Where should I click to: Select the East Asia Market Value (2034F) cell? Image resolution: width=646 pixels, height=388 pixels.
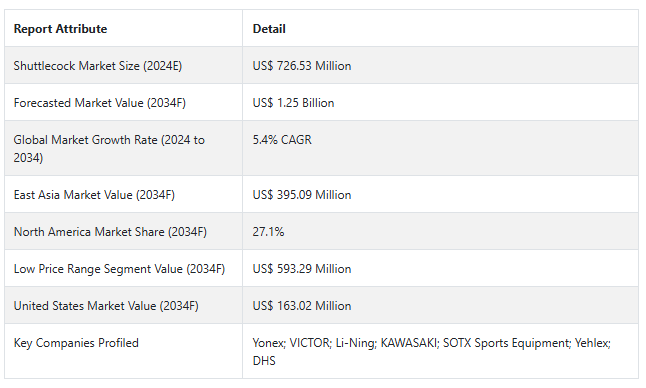123,194
